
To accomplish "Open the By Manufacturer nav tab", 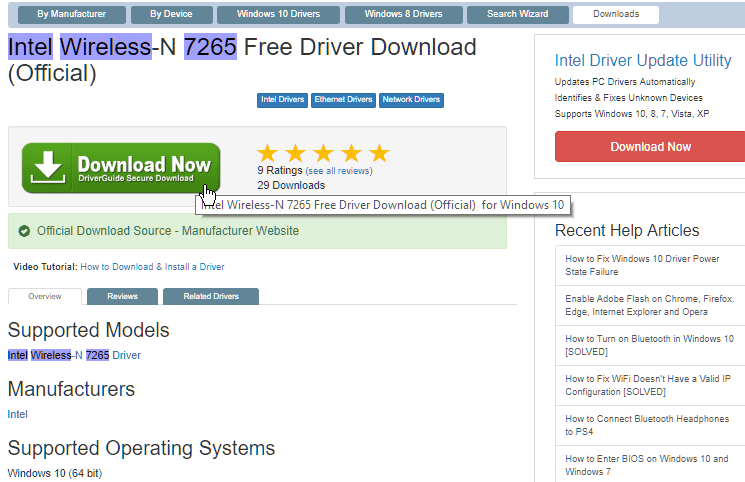I will tap(70, 14).
